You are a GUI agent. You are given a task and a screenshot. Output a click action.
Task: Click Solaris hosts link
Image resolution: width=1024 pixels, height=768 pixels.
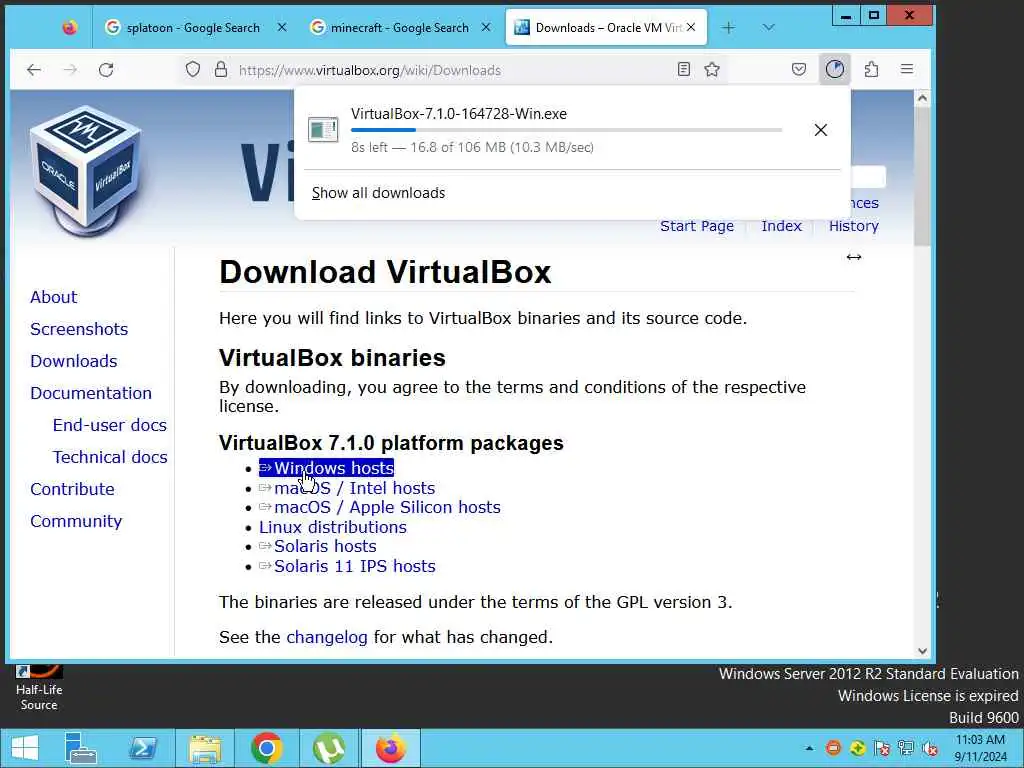pyautogui.click(x=318, y=547)
